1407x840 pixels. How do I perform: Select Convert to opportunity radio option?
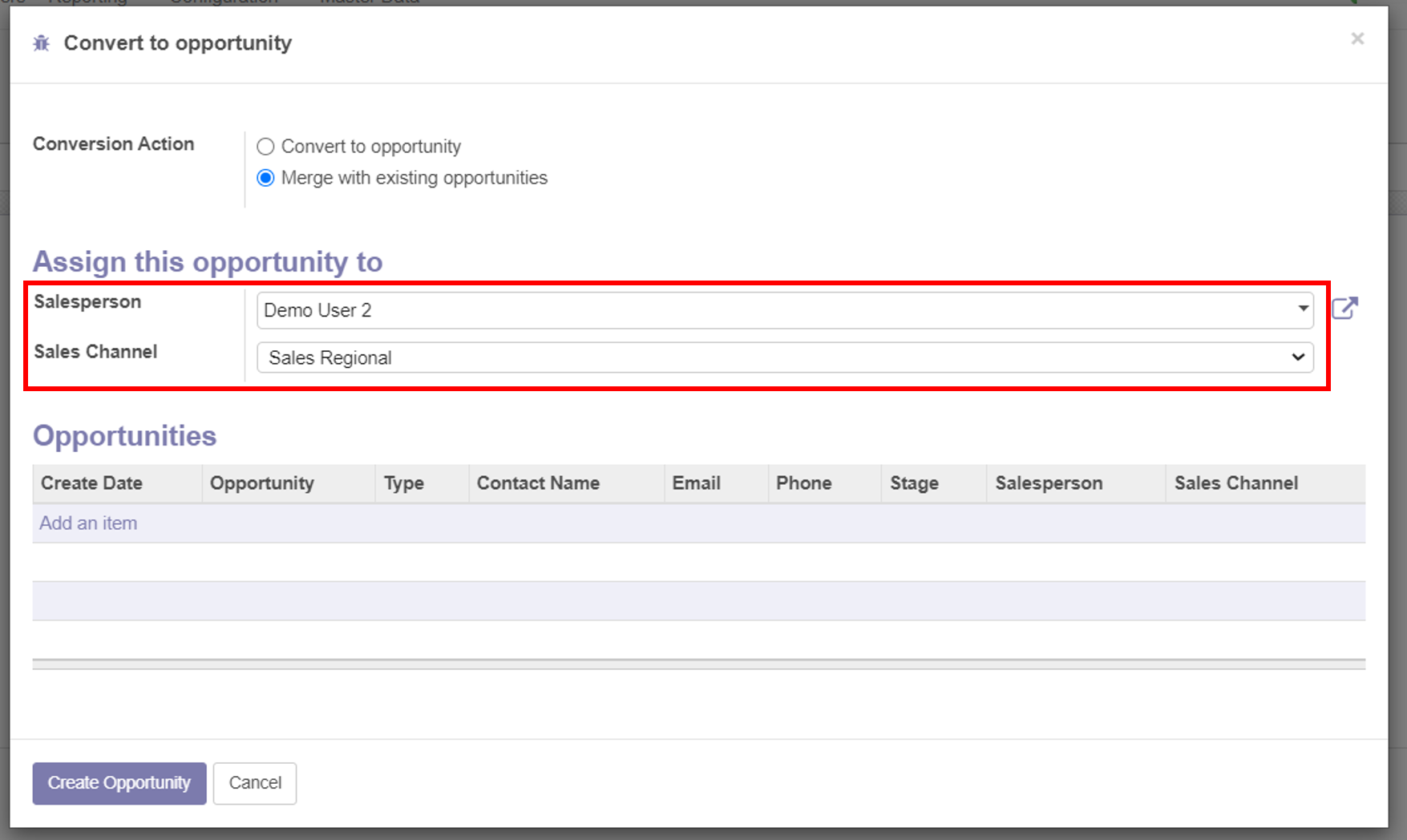click(265, 147)
